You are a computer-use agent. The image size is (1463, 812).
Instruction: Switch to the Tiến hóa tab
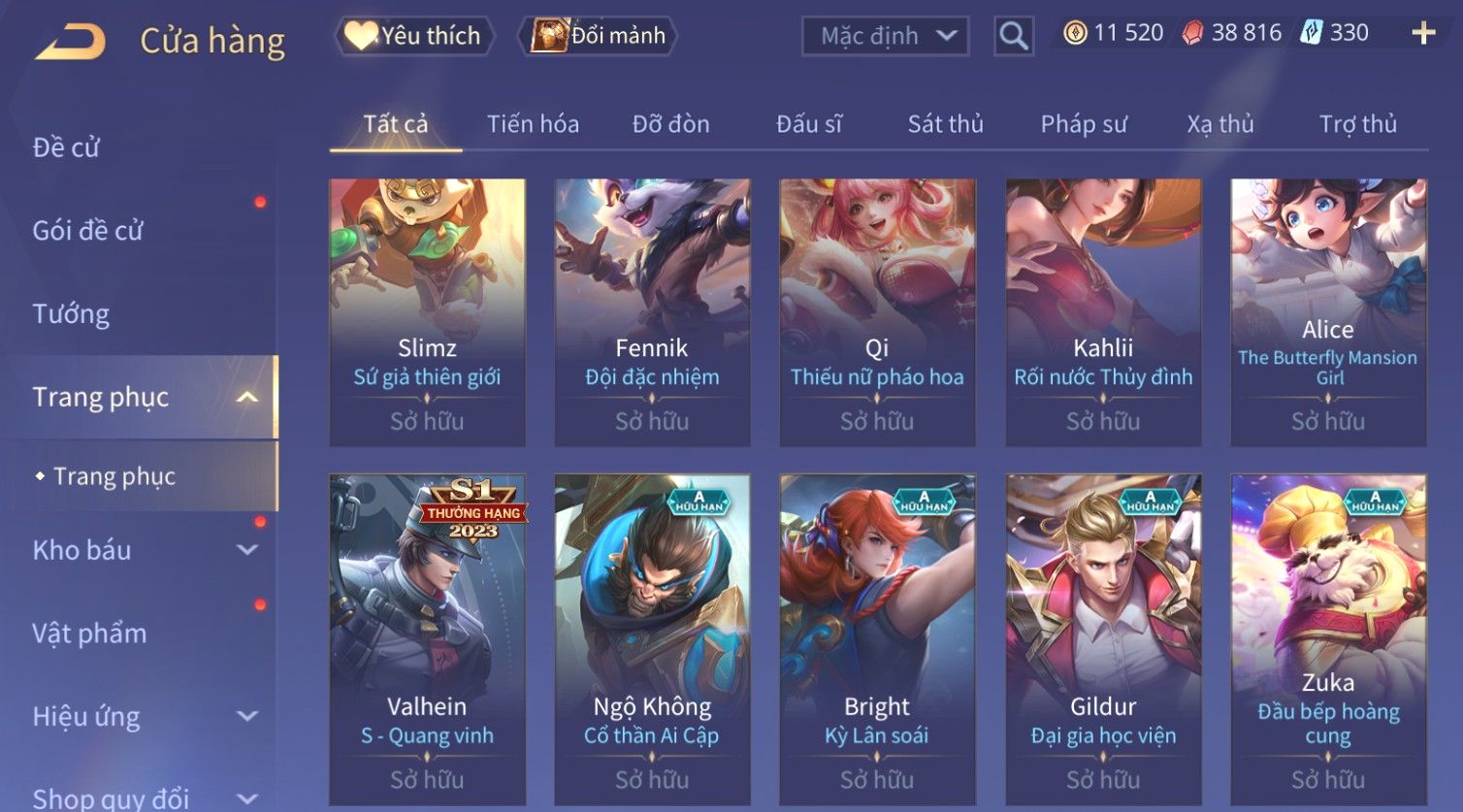[x=533, y=124]
